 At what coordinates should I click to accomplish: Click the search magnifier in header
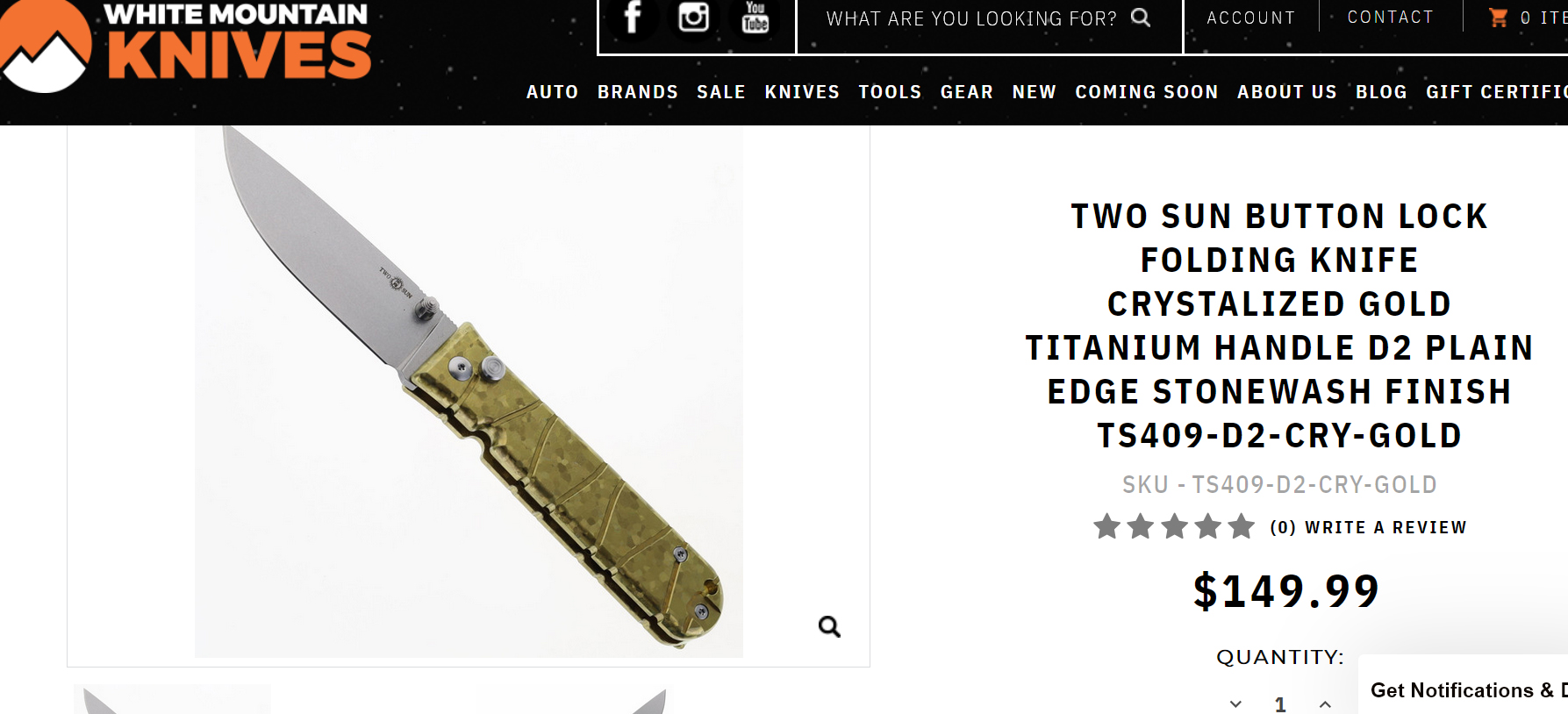coord(1140,18)
